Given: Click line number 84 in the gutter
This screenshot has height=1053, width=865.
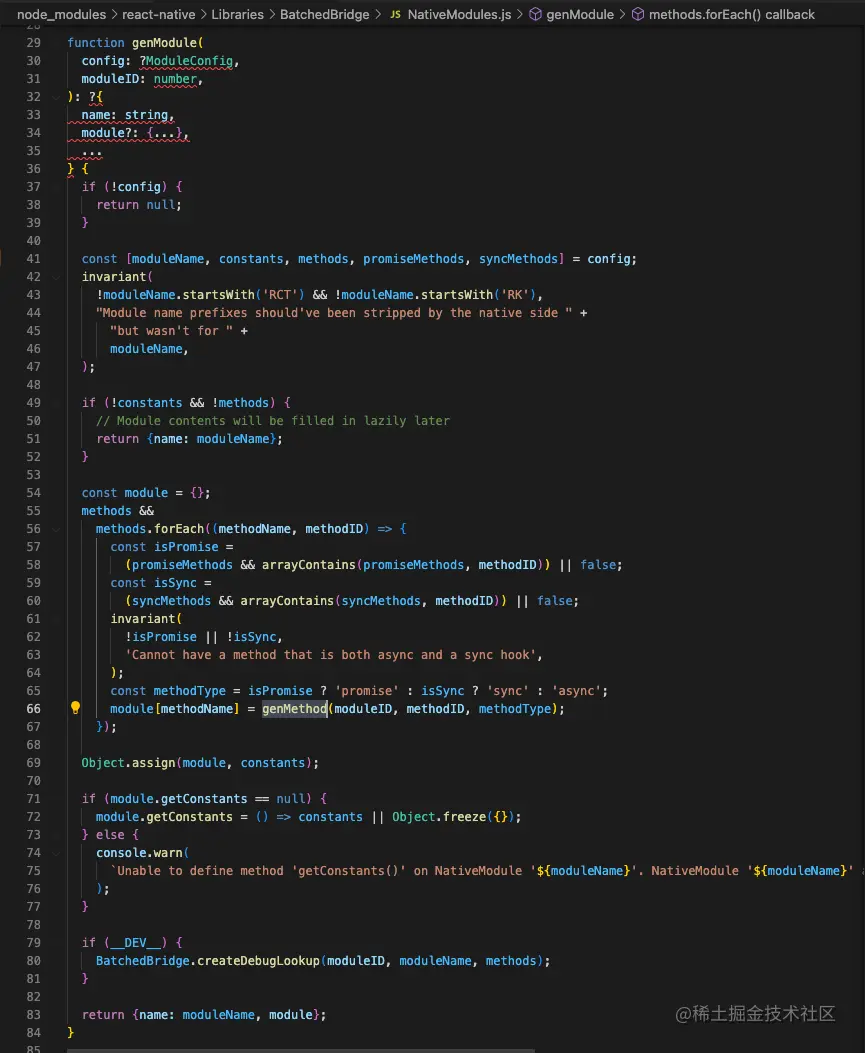Looking at the screenshot, I should coord(34,1033).
